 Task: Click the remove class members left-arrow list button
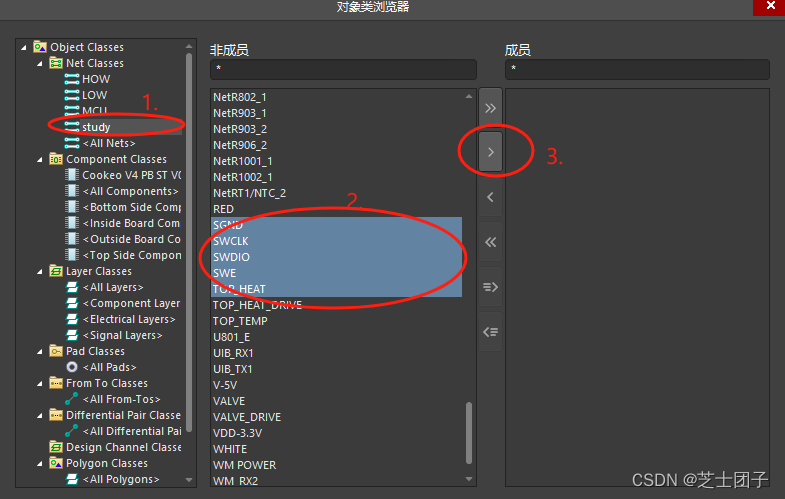click(490, 332)
